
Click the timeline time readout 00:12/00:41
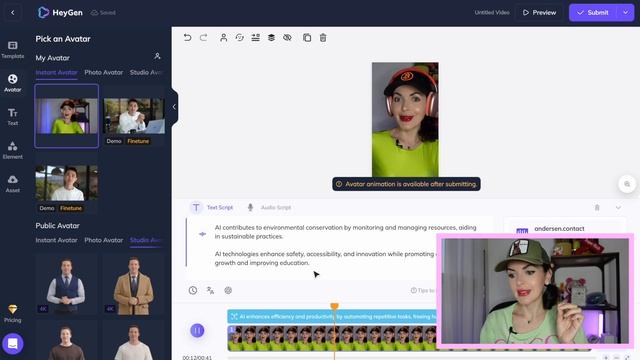click(197, 358)
